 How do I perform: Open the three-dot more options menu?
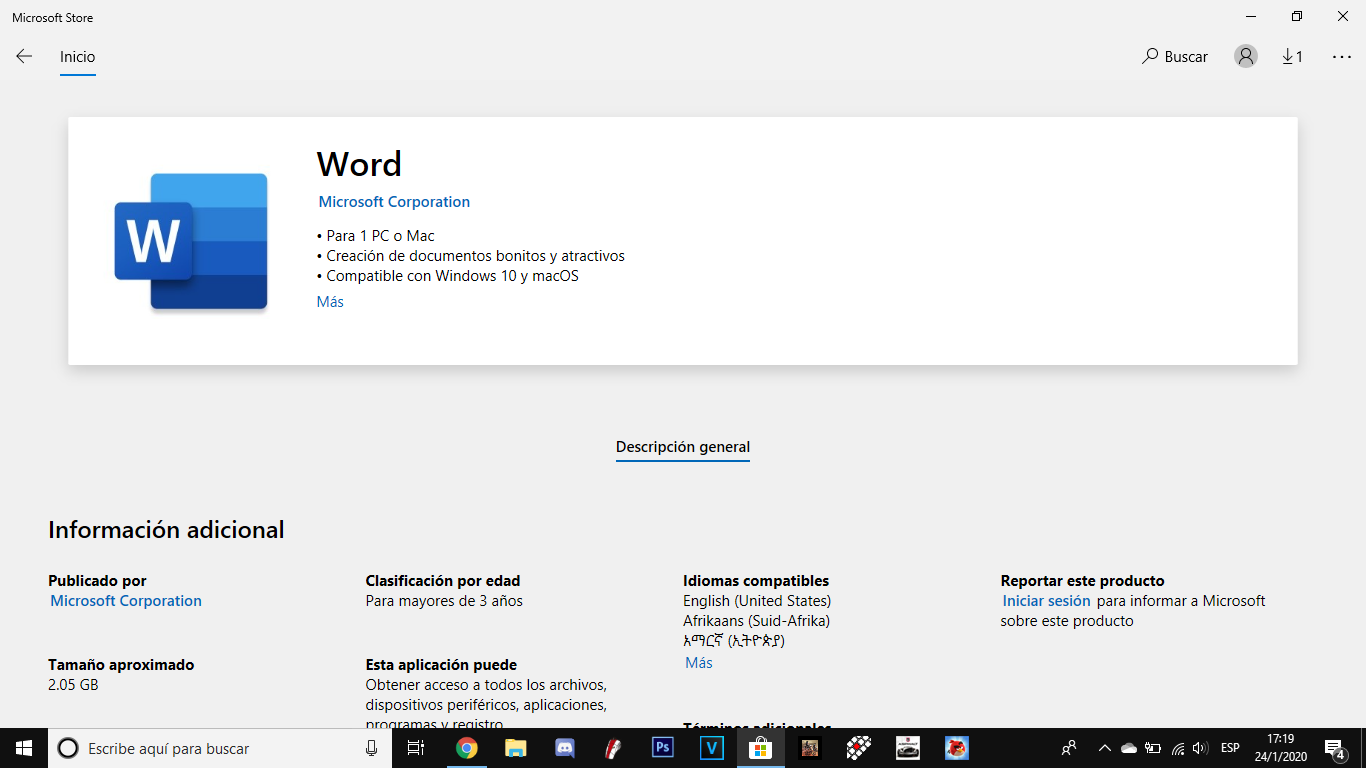tap(1342, 57)
